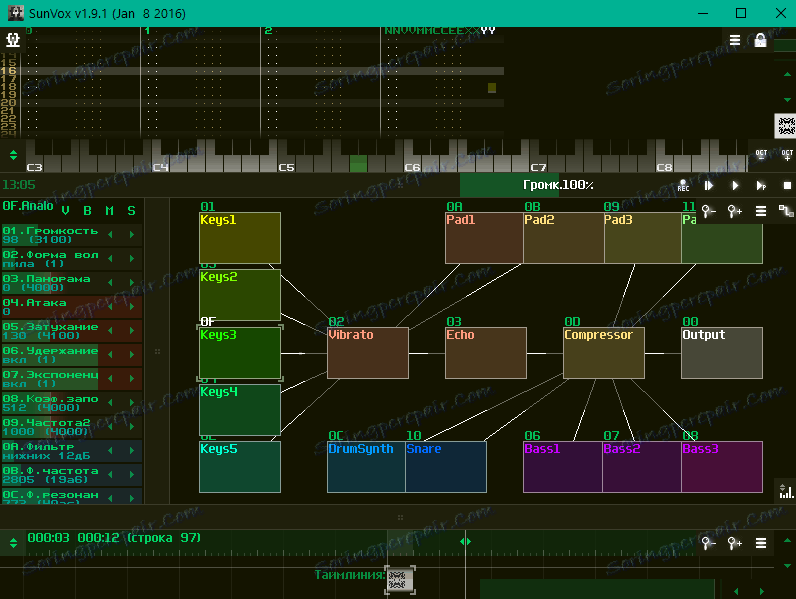Click the timeline scroll-down arrow

coord(787,565)
